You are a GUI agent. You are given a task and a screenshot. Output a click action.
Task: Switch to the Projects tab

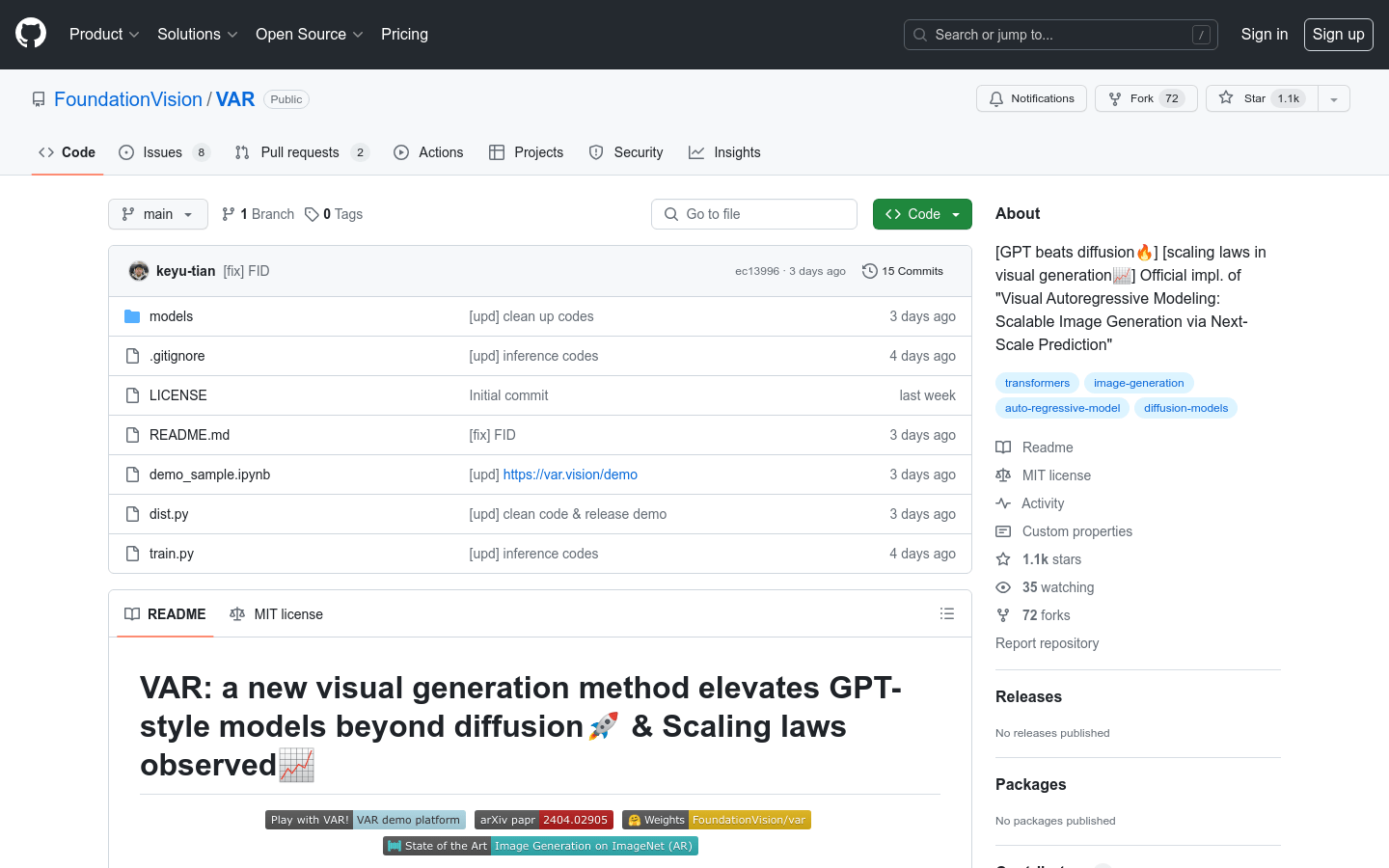coord(527,152)
